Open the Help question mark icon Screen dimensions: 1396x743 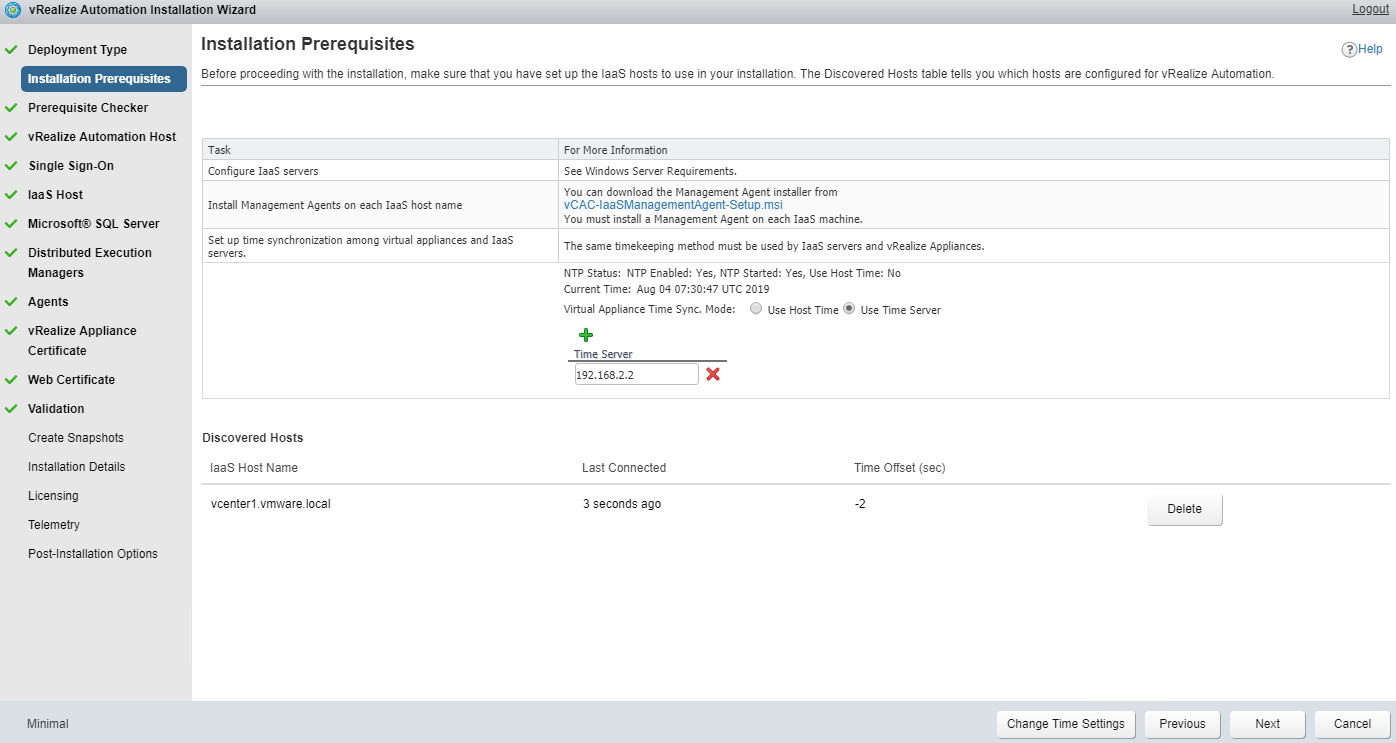pos(1349,49)
